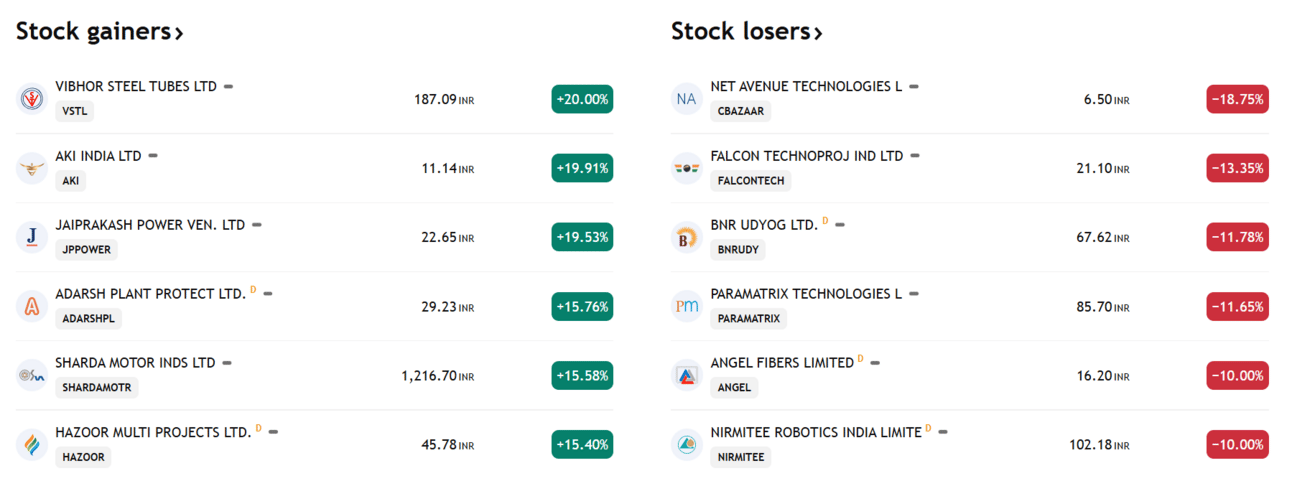Open the Stock gainers full list

coord(100,32)
